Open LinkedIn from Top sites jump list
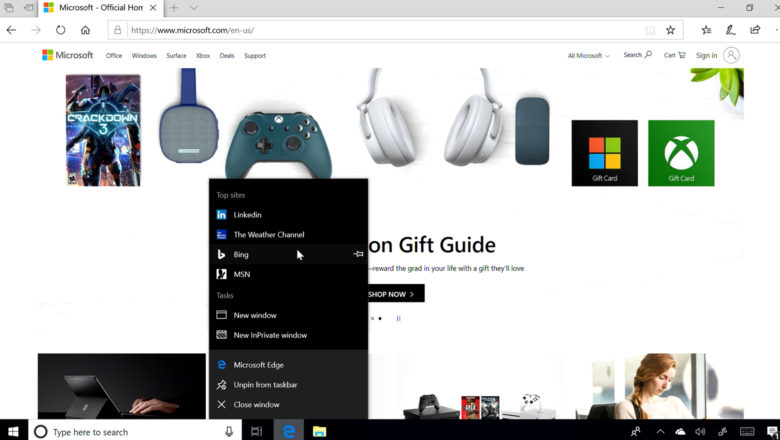 [289, 215]
